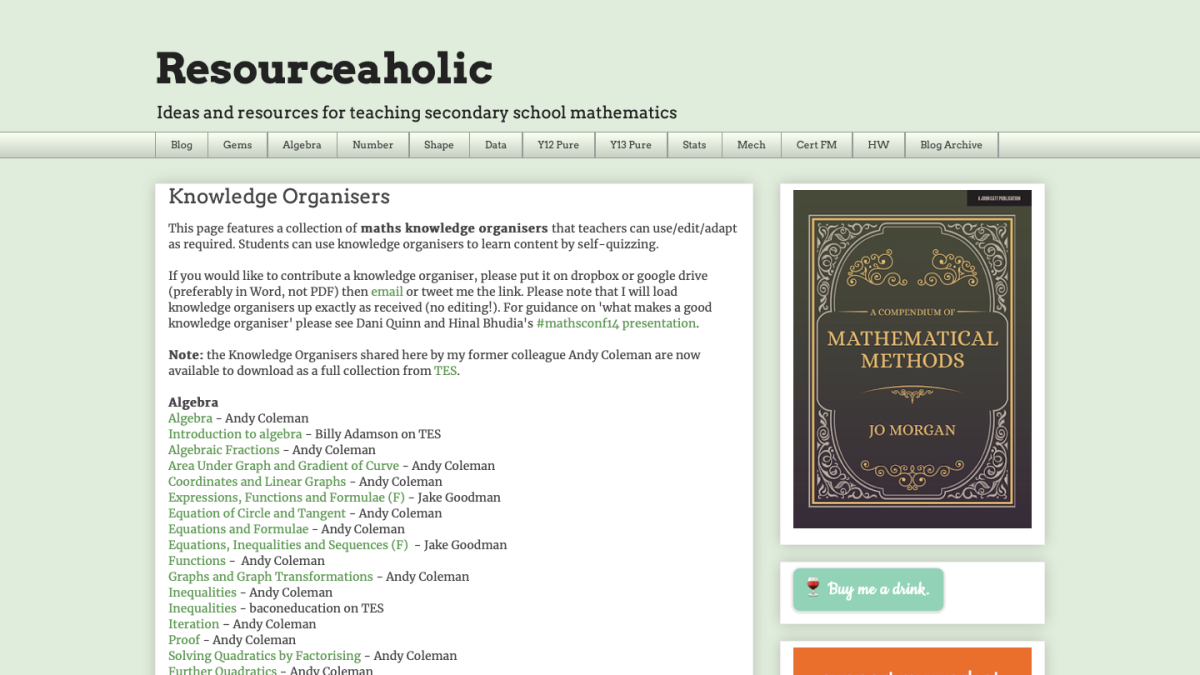Open the Gems section
Viewport: 1200px width, 675px height.
coord(237,144)
